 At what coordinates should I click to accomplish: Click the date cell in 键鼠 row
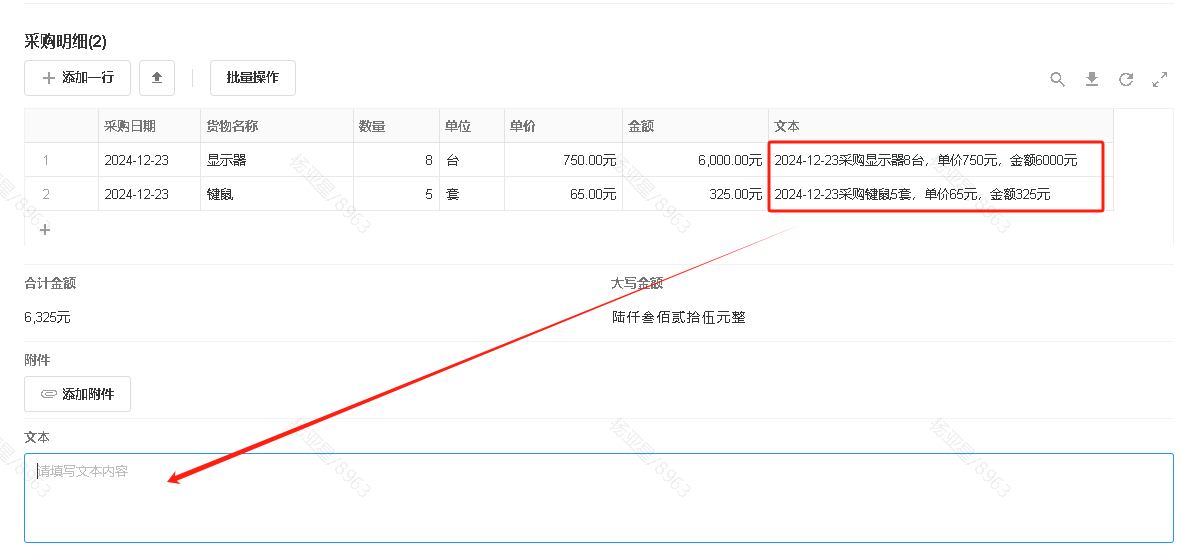(149, 194)
